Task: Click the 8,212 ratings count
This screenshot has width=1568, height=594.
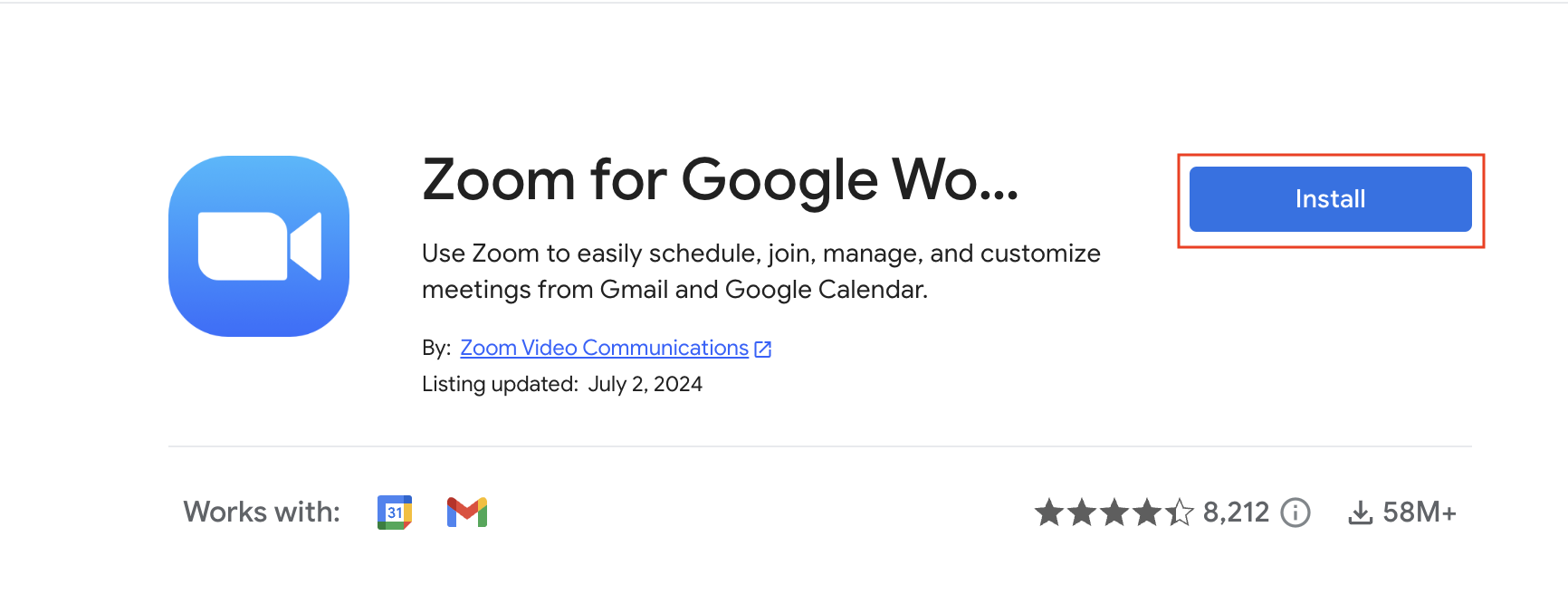Action: click(1238, 512)
